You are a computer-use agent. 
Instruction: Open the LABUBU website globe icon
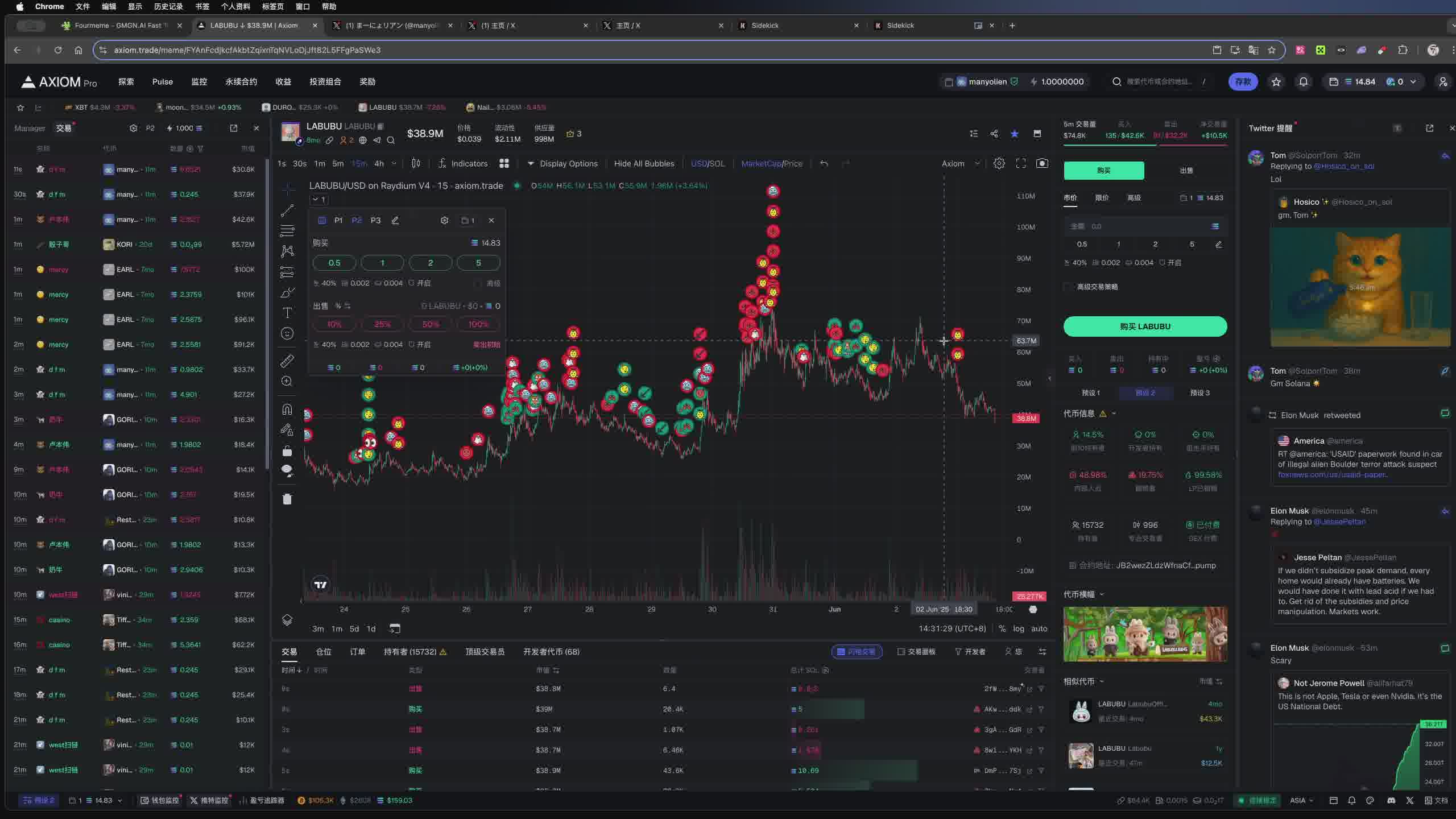coord(363,140)
